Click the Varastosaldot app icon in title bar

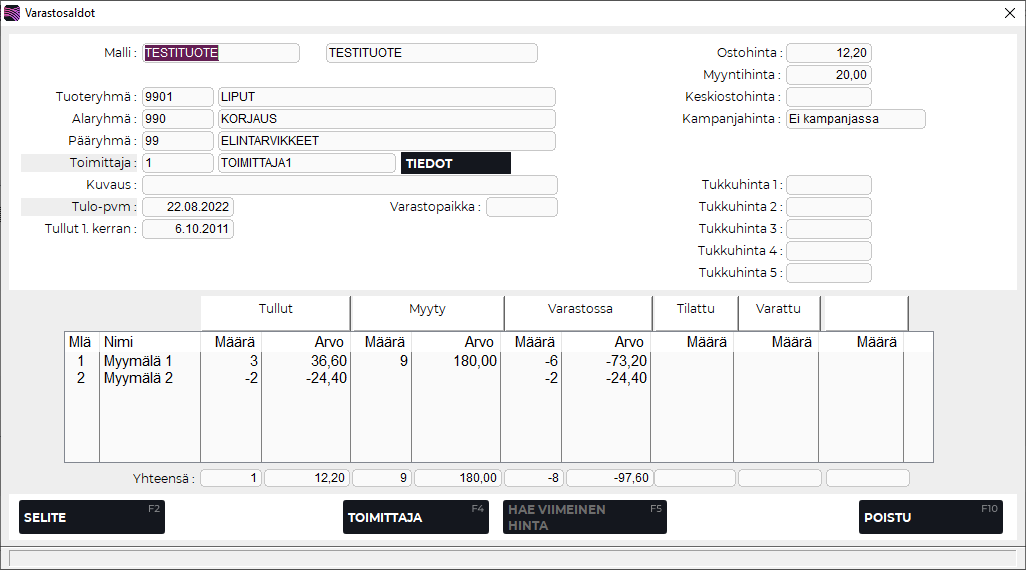12,13
